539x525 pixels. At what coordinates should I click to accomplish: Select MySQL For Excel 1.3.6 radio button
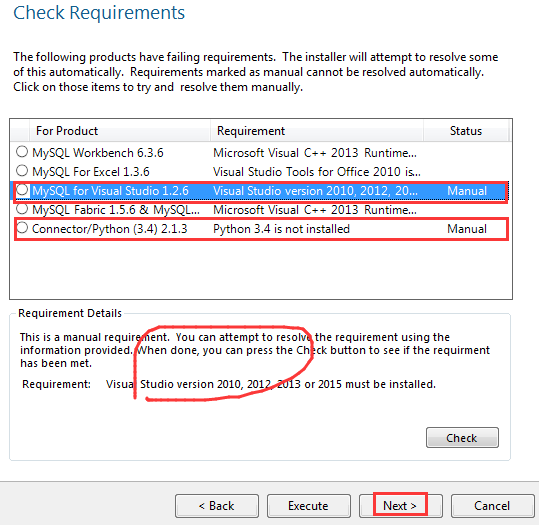pos(22,171)
